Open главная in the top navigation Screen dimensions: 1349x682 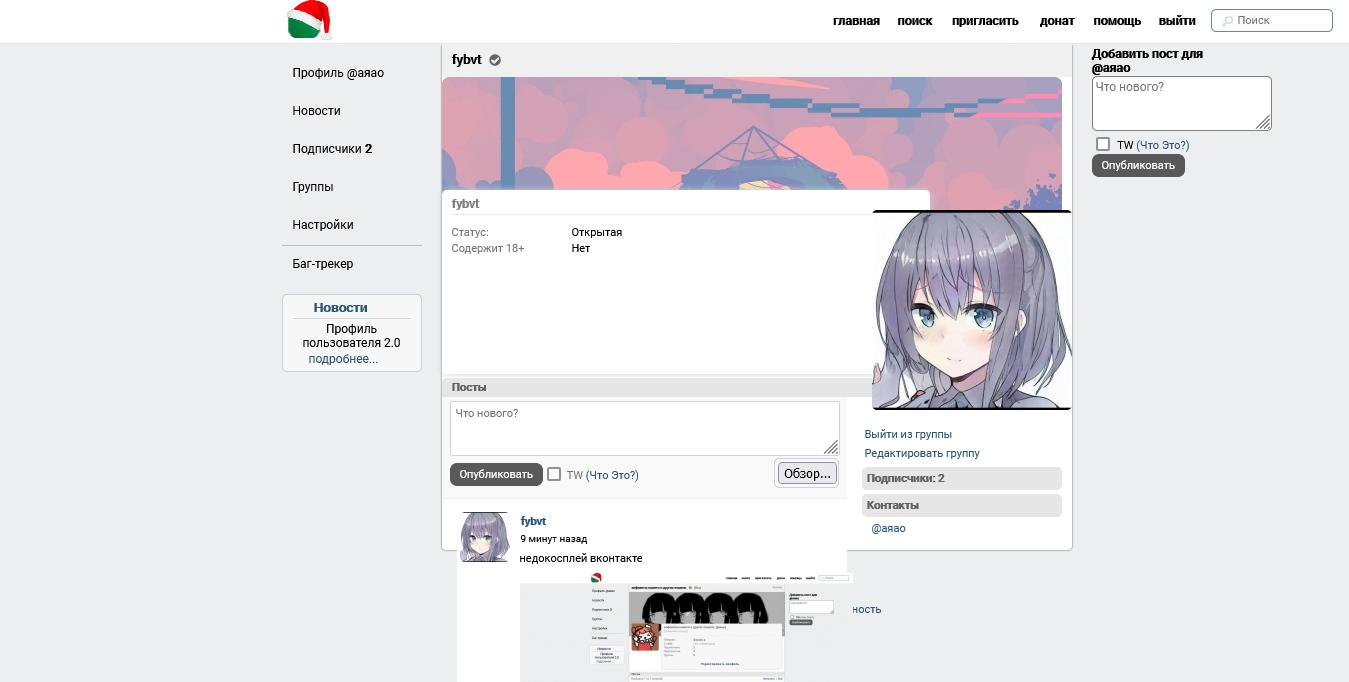click(x=856, y=21)
